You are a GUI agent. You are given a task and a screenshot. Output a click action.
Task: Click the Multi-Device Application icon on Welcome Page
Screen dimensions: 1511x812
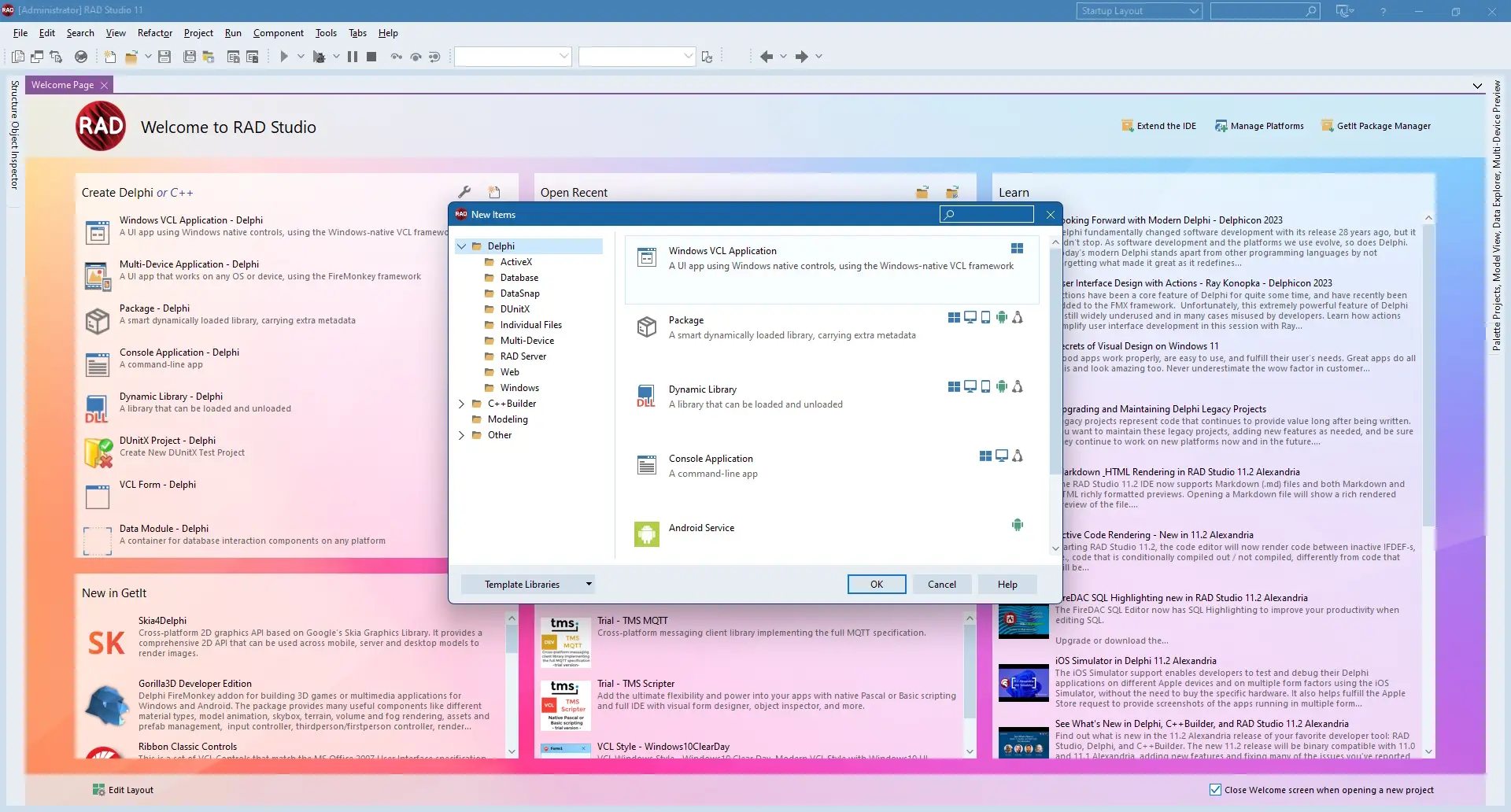(98, 276)
